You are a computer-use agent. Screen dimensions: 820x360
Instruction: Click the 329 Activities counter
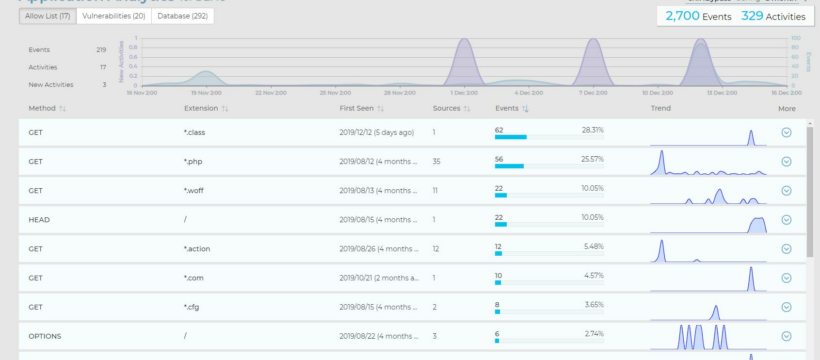pyautogui.click(x=773, y=16)
